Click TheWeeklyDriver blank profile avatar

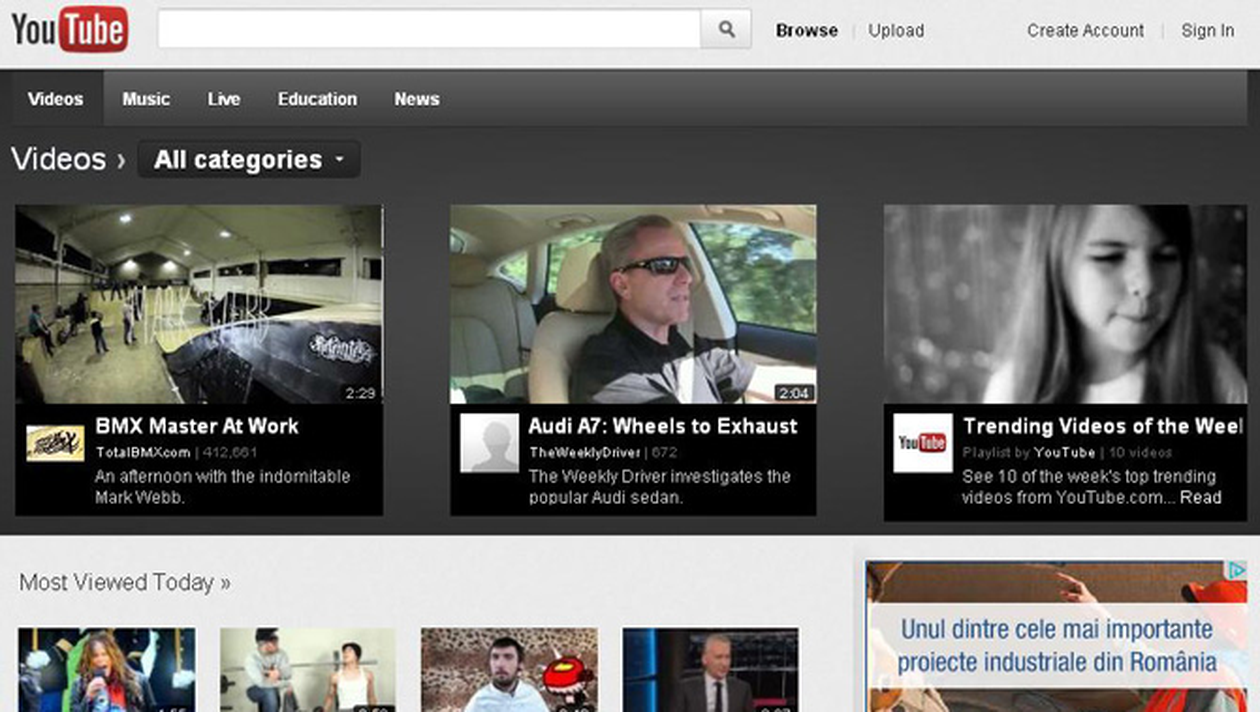489,443
